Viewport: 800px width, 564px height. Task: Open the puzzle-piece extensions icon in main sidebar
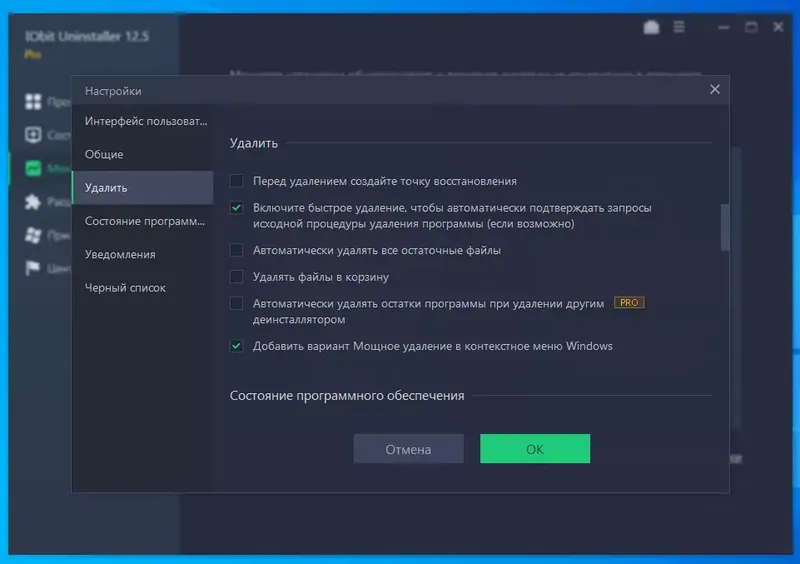click(33, 202)
